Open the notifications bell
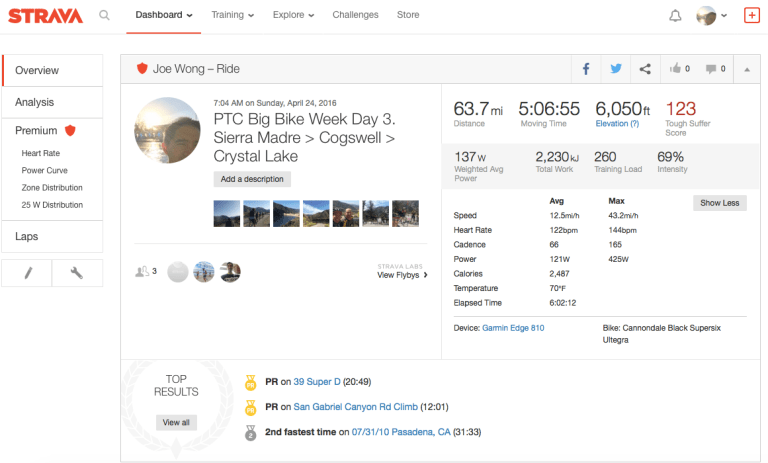 point(675,16)
